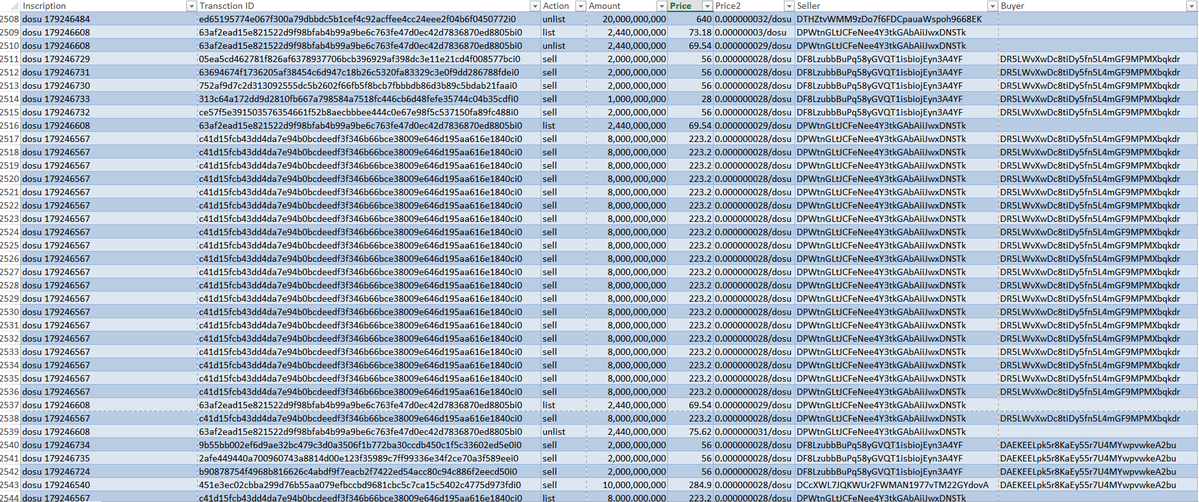The image size is (1199, 502).
Task: Click Price2 cell 0.000000031/dosu
Action: (753, 432)
